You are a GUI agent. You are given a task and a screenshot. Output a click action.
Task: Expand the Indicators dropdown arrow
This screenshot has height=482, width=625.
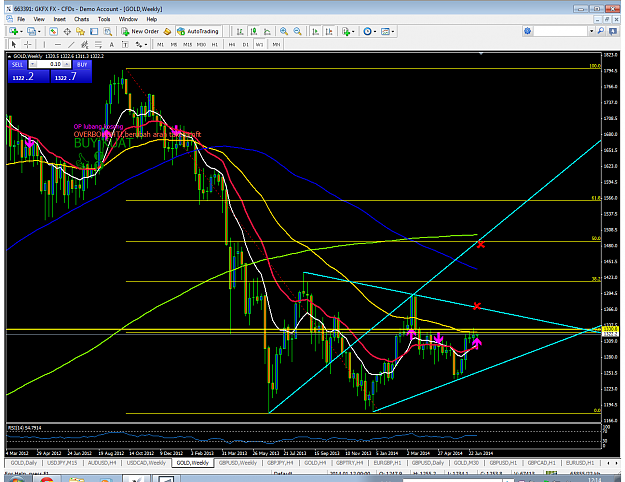click(353, 31)
